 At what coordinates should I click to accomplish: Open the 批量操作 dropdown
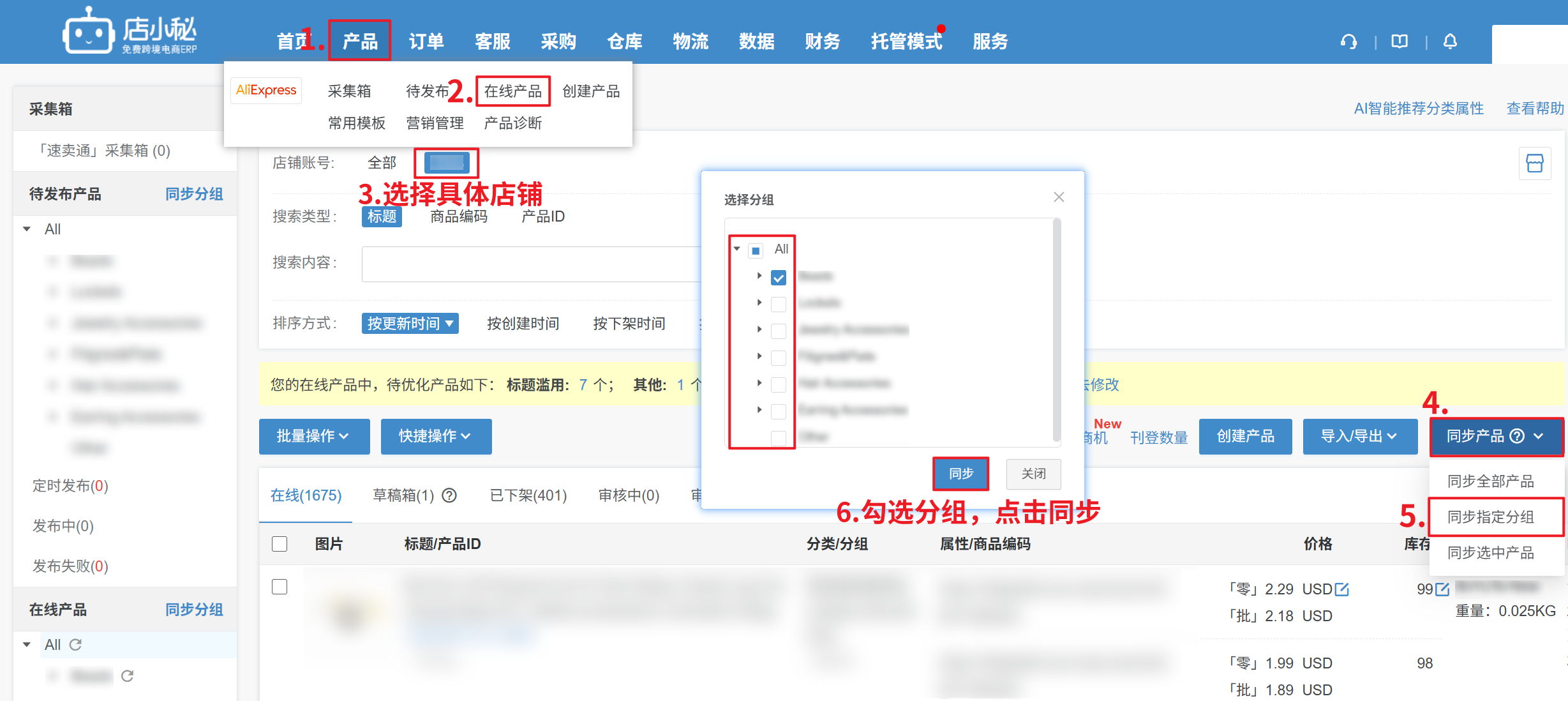click(x=314, y=437)
